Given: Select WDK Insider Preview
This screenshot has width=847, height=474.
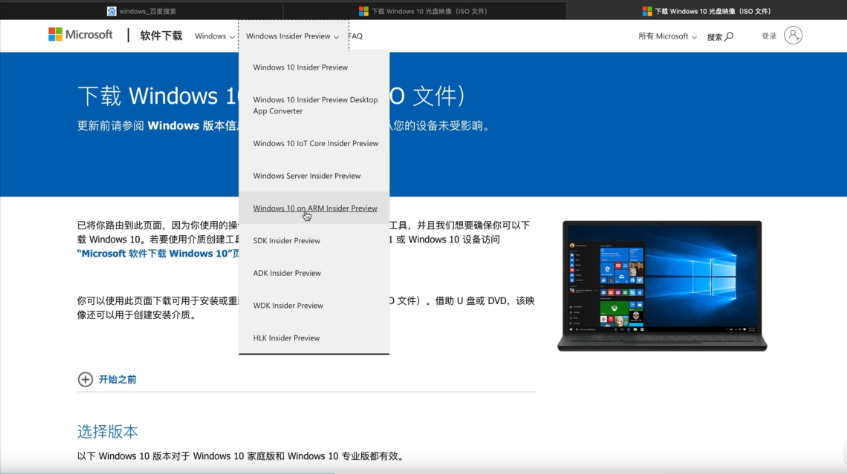Looking at the screenshot, I should coord(314,305).
